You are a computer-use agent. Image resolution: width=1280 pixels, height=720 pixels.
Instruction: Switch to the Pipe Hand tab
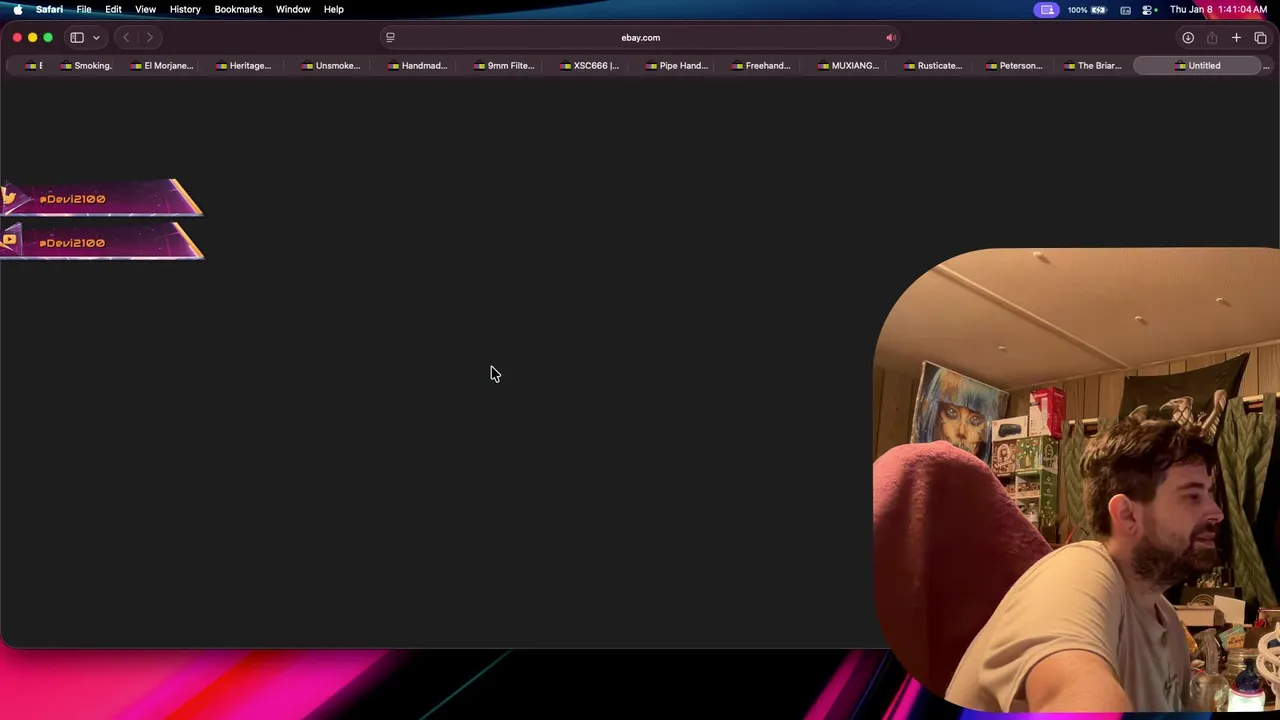click(676, 65)
